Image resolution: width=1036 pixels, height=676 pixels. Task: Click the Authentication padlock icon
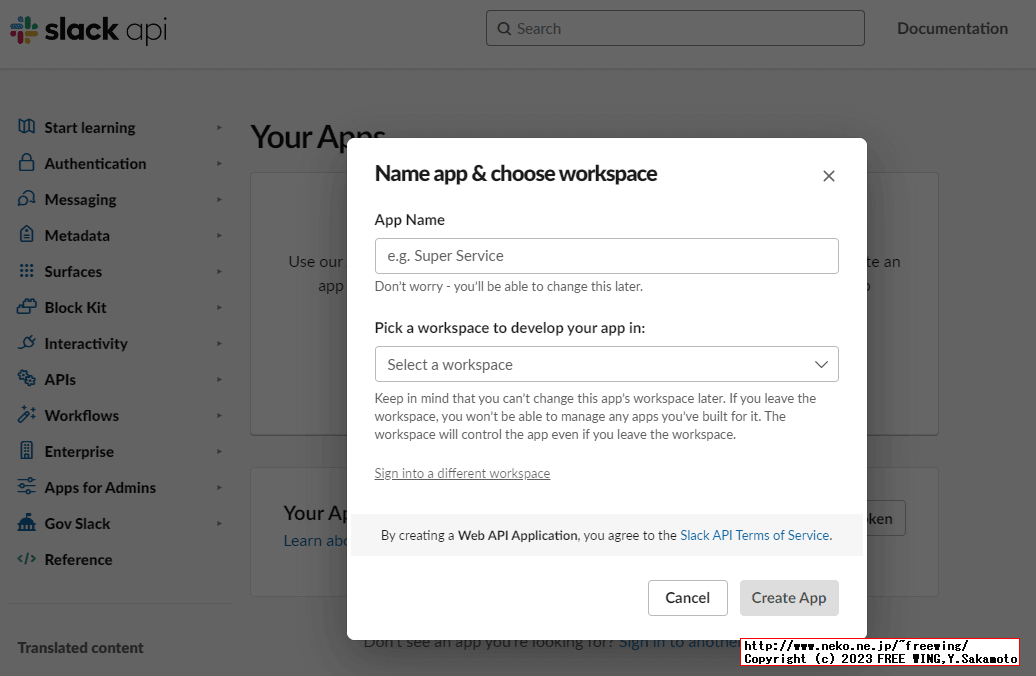coord(27,163)
